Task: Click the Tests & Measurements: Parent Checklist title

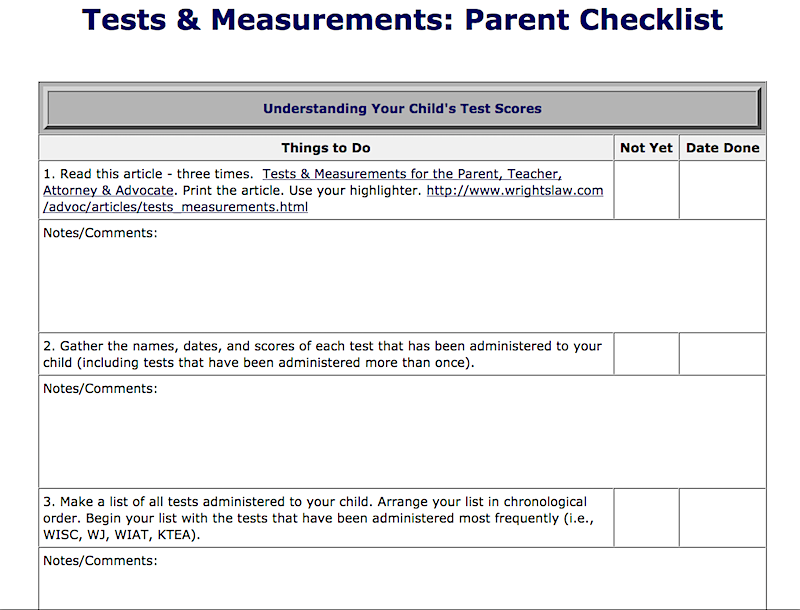Action: click(x=402, y=20)
